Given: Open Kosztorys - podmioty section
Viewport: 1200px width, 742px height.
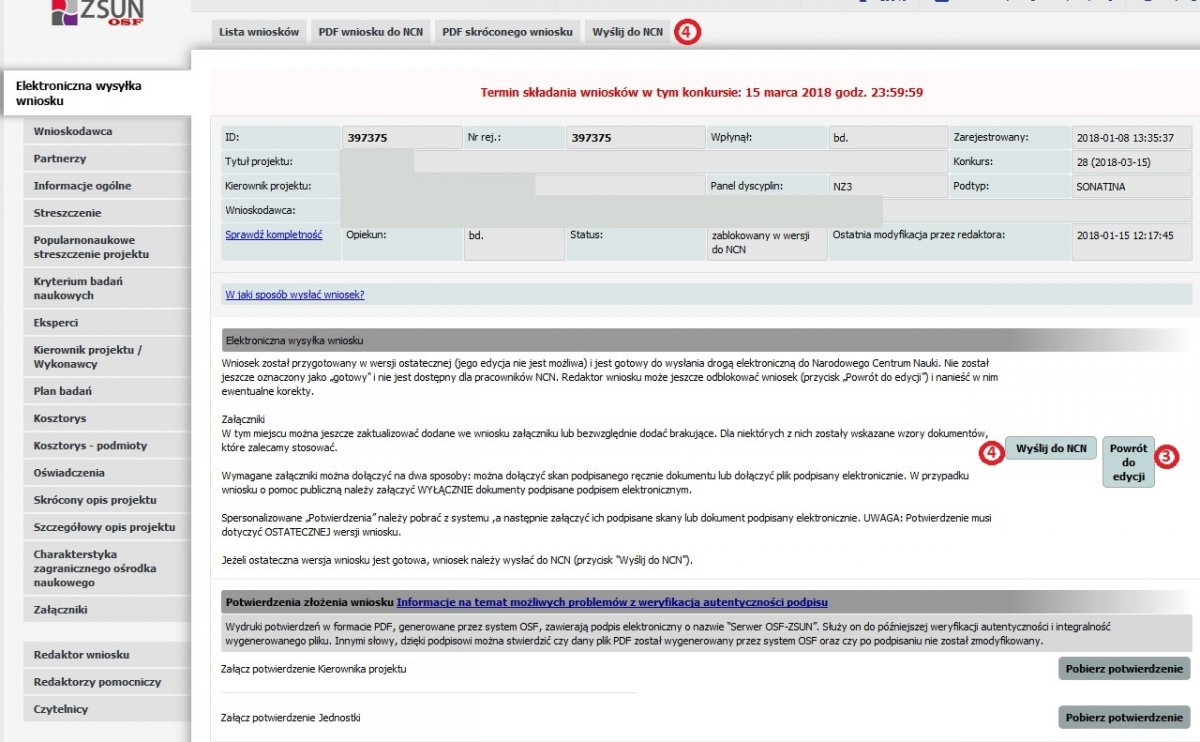Looking at the screenshot, I should pyautogui.click(x=106, y=445).
